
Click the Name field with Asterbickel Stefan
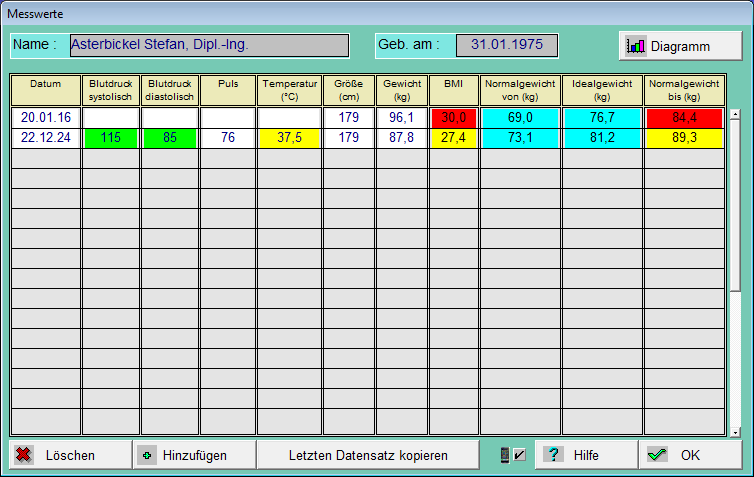(208, 45)
